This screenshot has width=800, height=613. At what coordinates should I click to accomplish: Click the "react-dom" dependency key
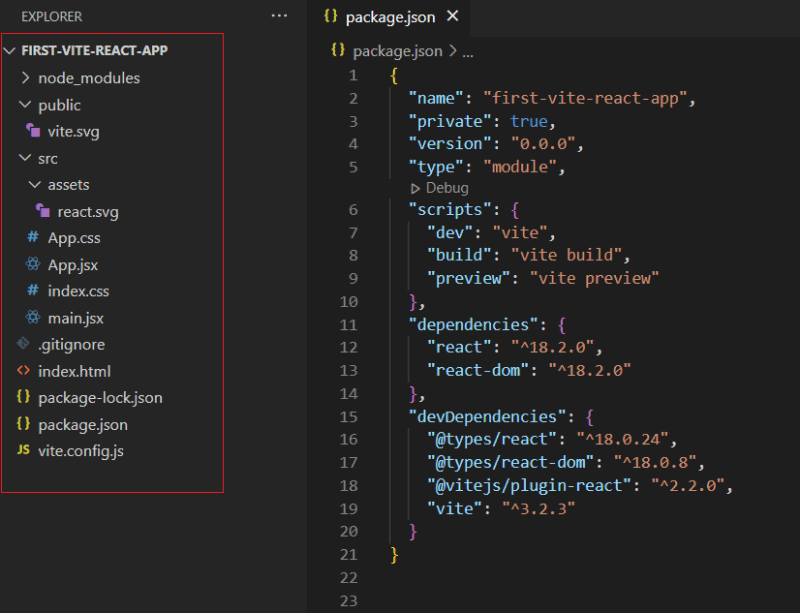tap(478, 370)
